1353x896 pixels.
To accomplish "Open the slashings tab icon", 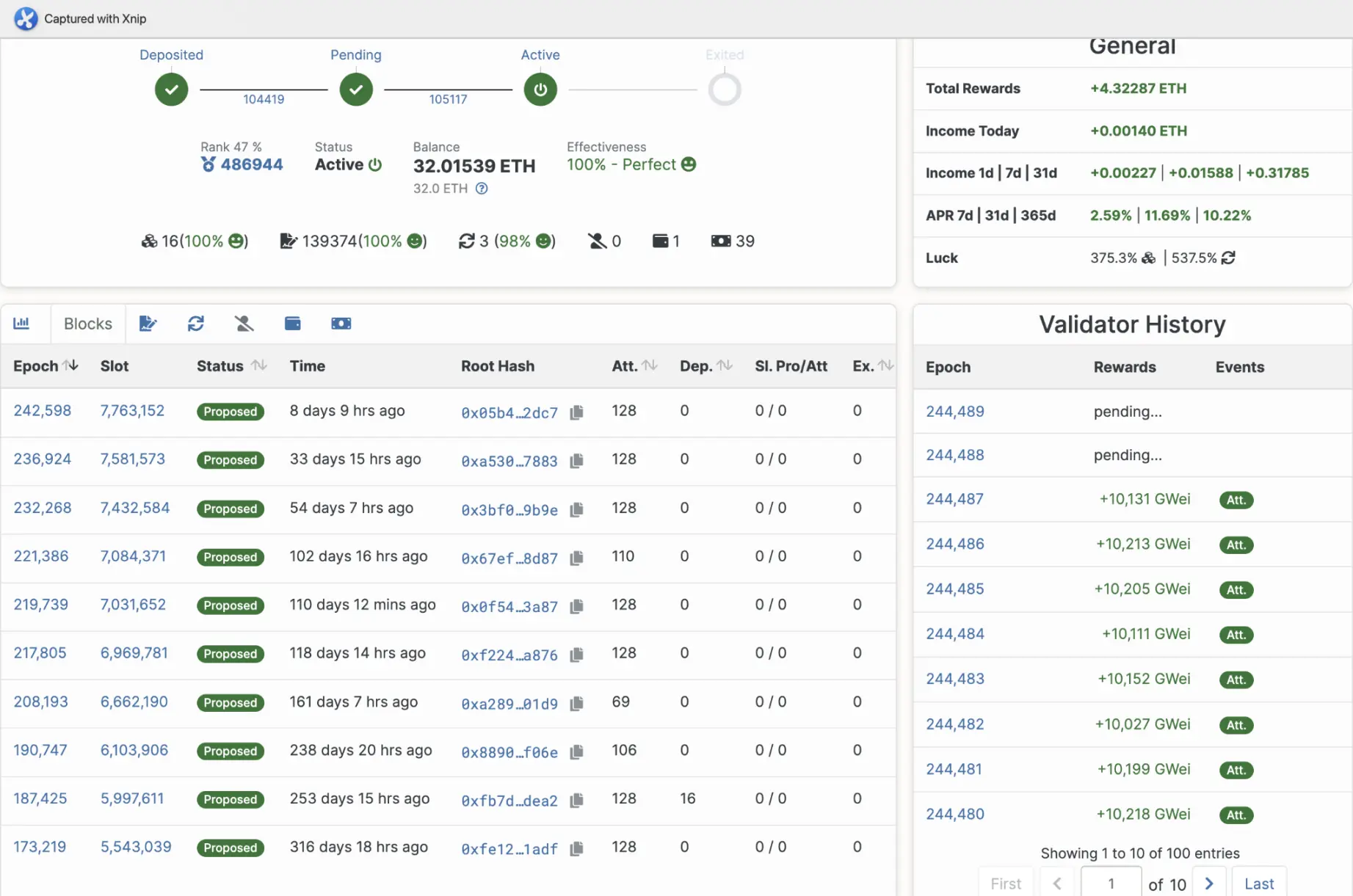I will click(244, 324).
